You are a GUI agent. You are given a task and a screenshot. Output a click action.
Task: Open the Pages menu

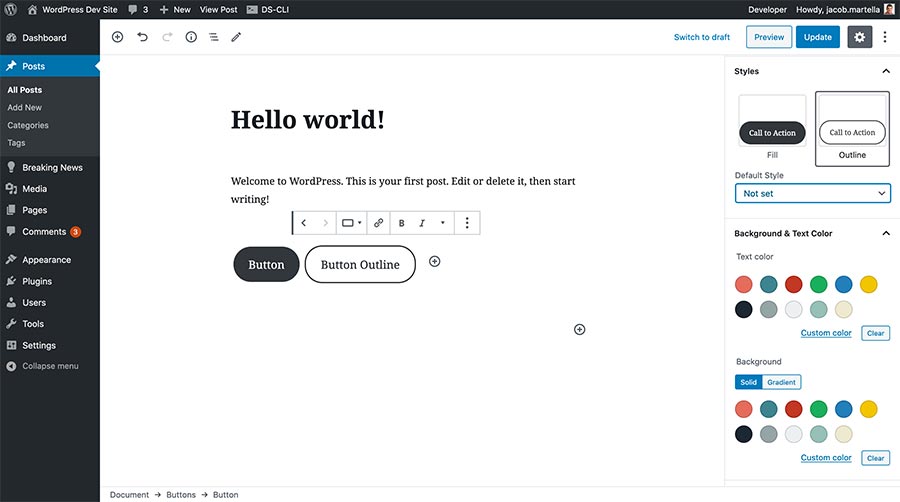50,210
